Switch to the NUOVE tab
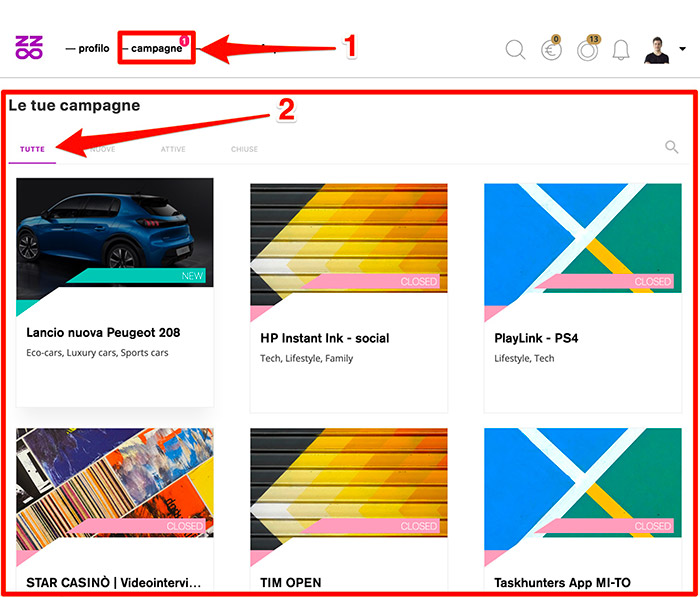Screen dimensions: 700x597 coord(103,149)
